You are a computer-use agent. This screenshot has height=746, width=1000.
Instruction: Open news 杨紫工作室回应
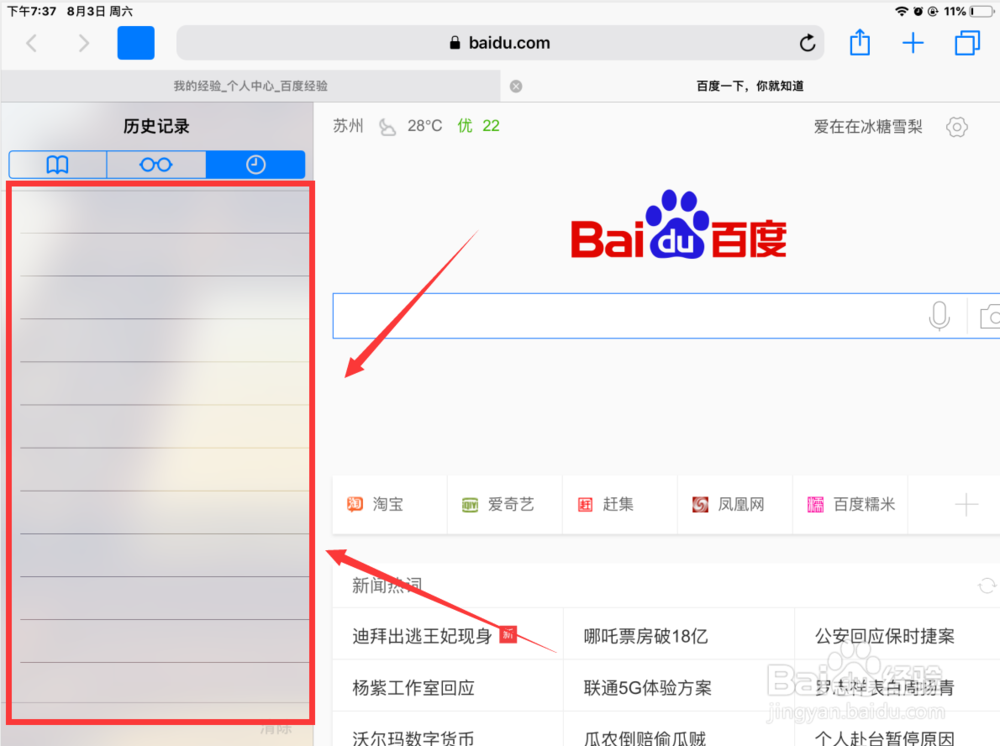[x=413, y=687]
